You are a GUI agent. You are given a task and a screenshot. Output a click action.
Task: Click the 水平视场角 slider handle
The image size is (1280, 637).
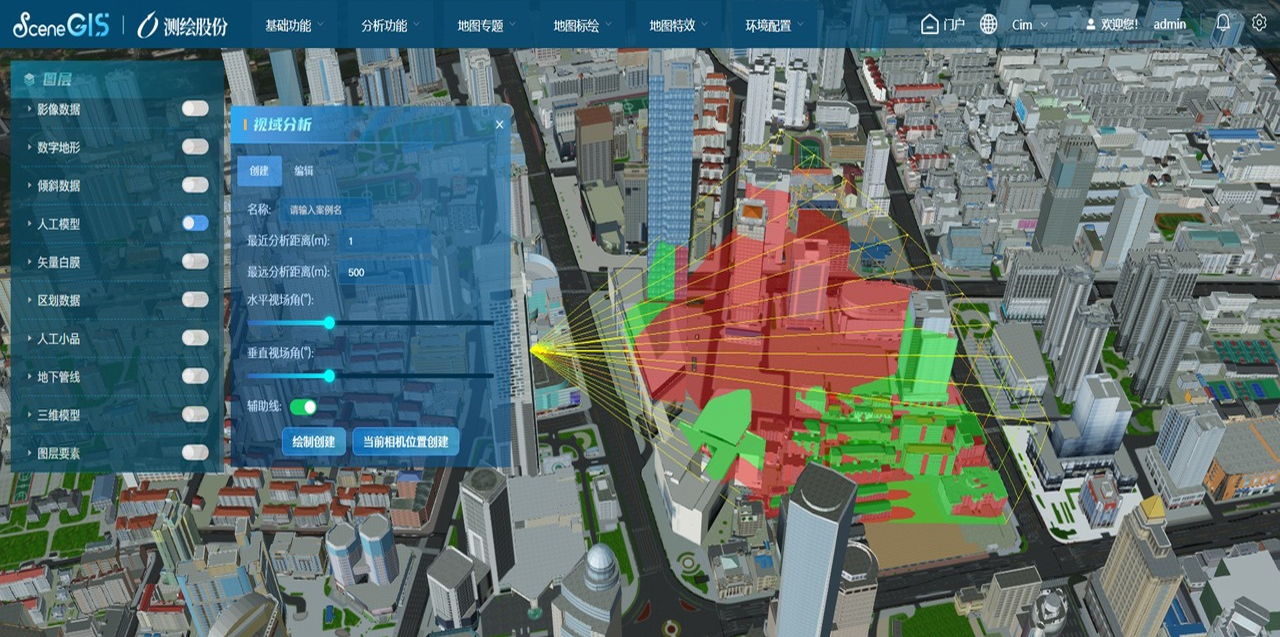point(329,322)
